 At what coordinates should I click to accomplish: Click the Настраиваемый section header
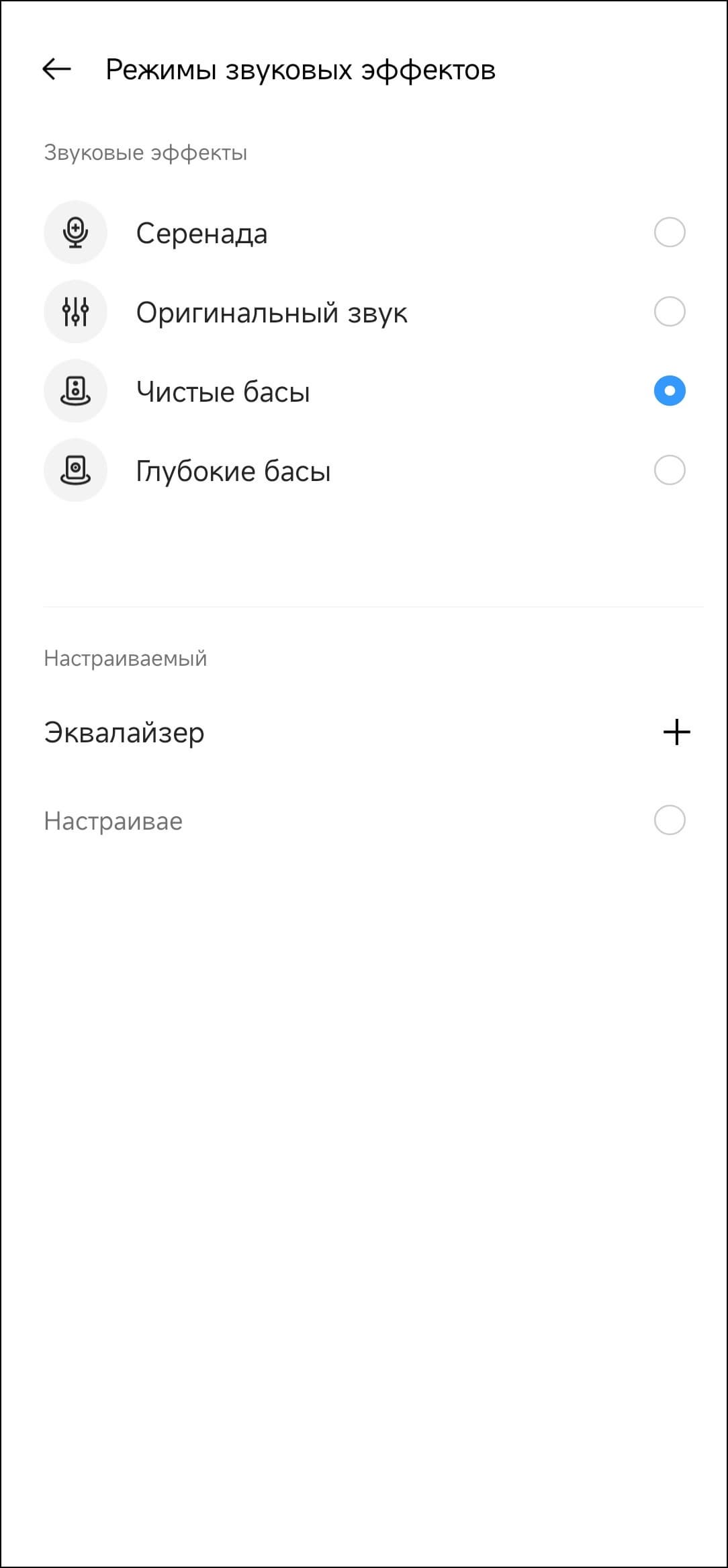tap(126, 658)
